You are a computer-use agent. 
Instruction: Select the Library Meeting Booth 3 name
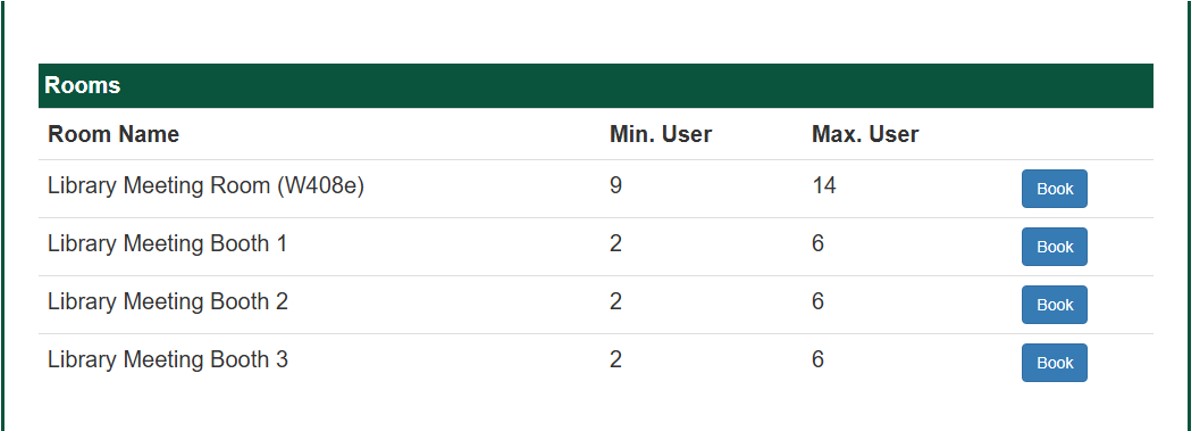click(167, 360)
